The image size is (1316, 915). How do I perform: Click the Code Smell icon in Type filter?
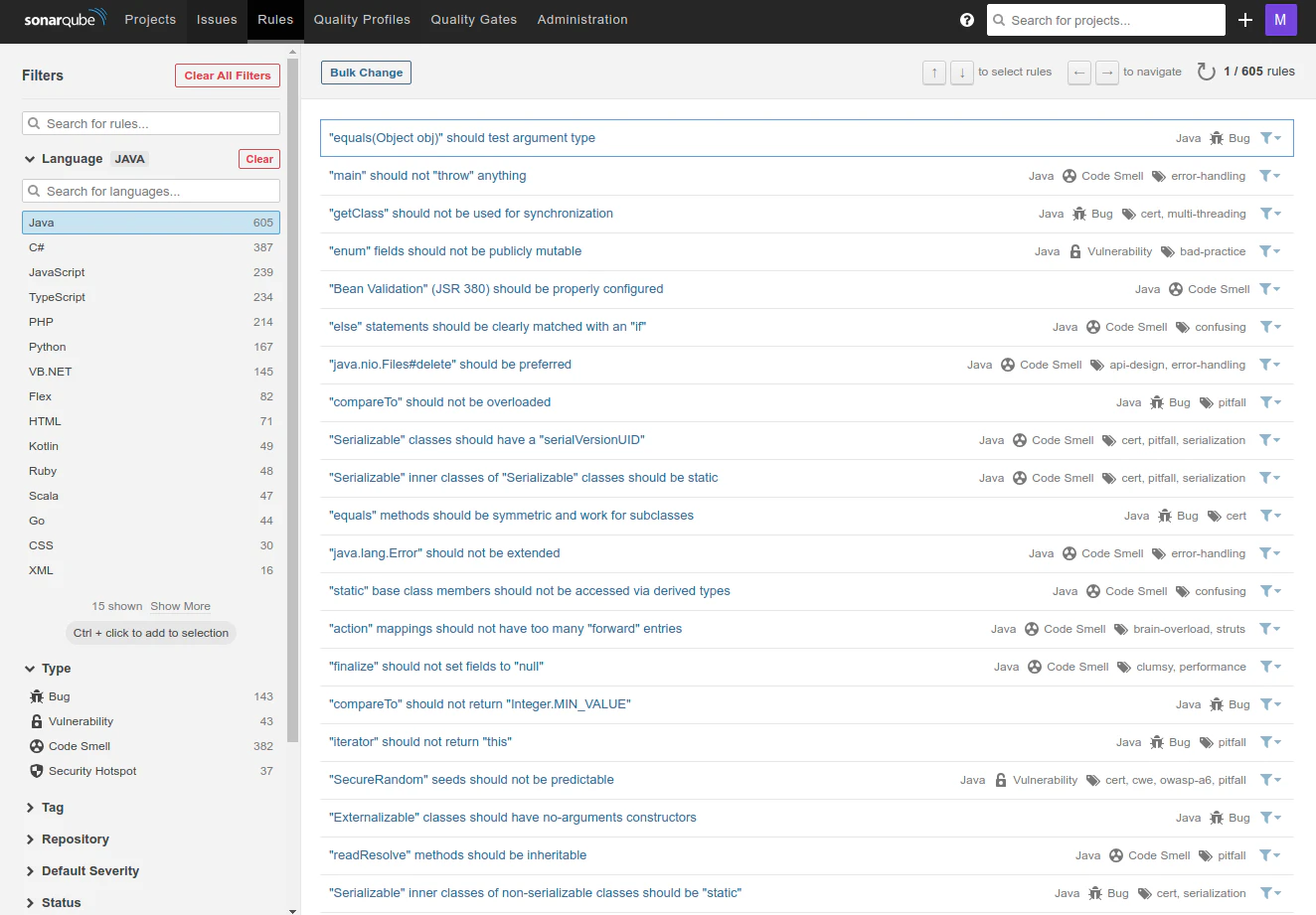click(37, 746)
